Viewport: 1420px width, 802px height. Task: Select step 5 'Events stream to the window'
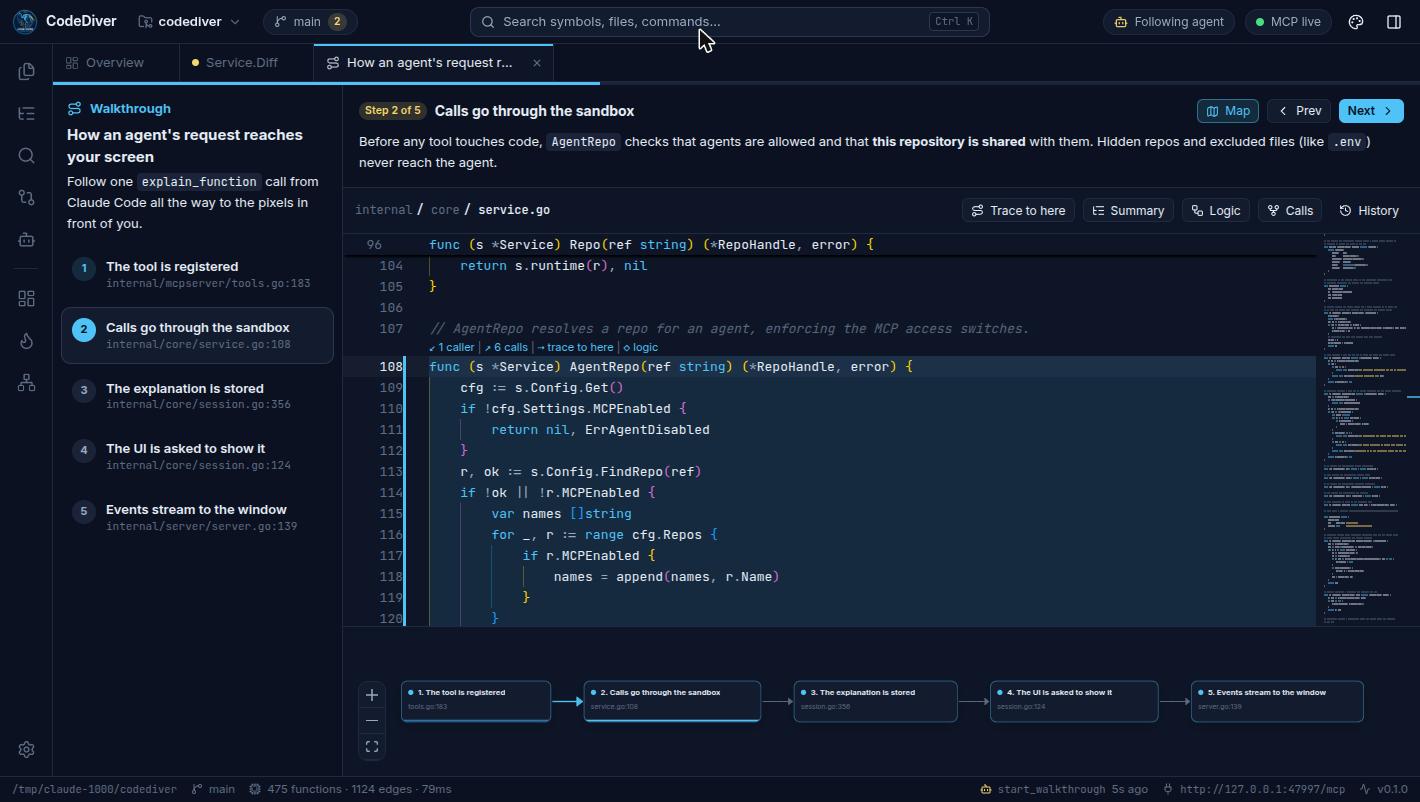coord(197,517)
